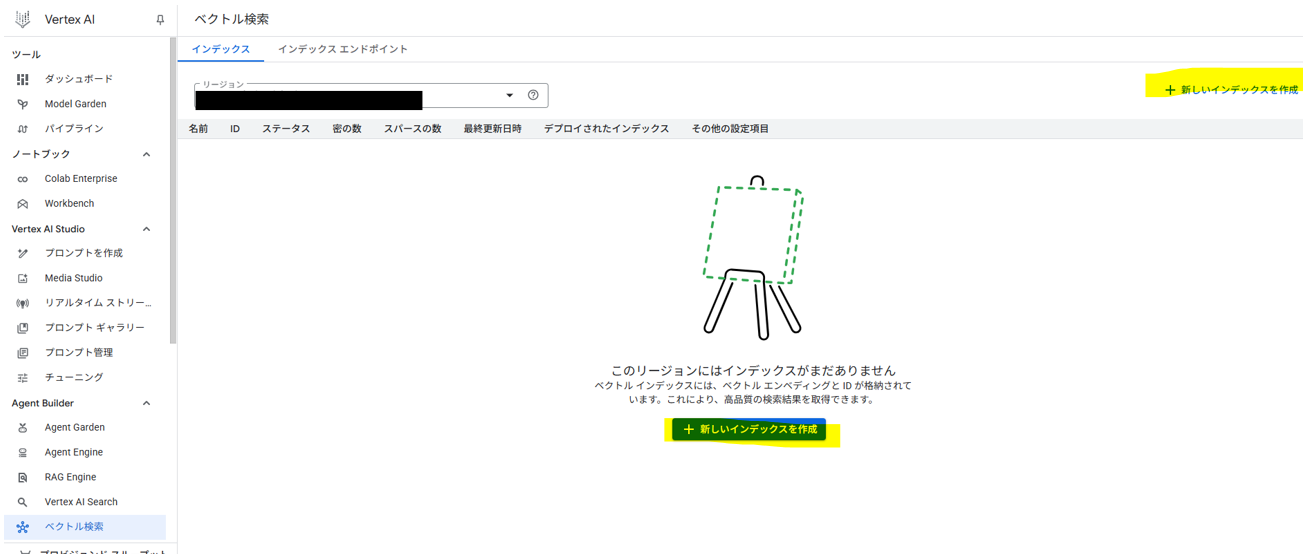Switch to the インデックス tab
The image size is (1303, 554).
click(x=221, y=49)
